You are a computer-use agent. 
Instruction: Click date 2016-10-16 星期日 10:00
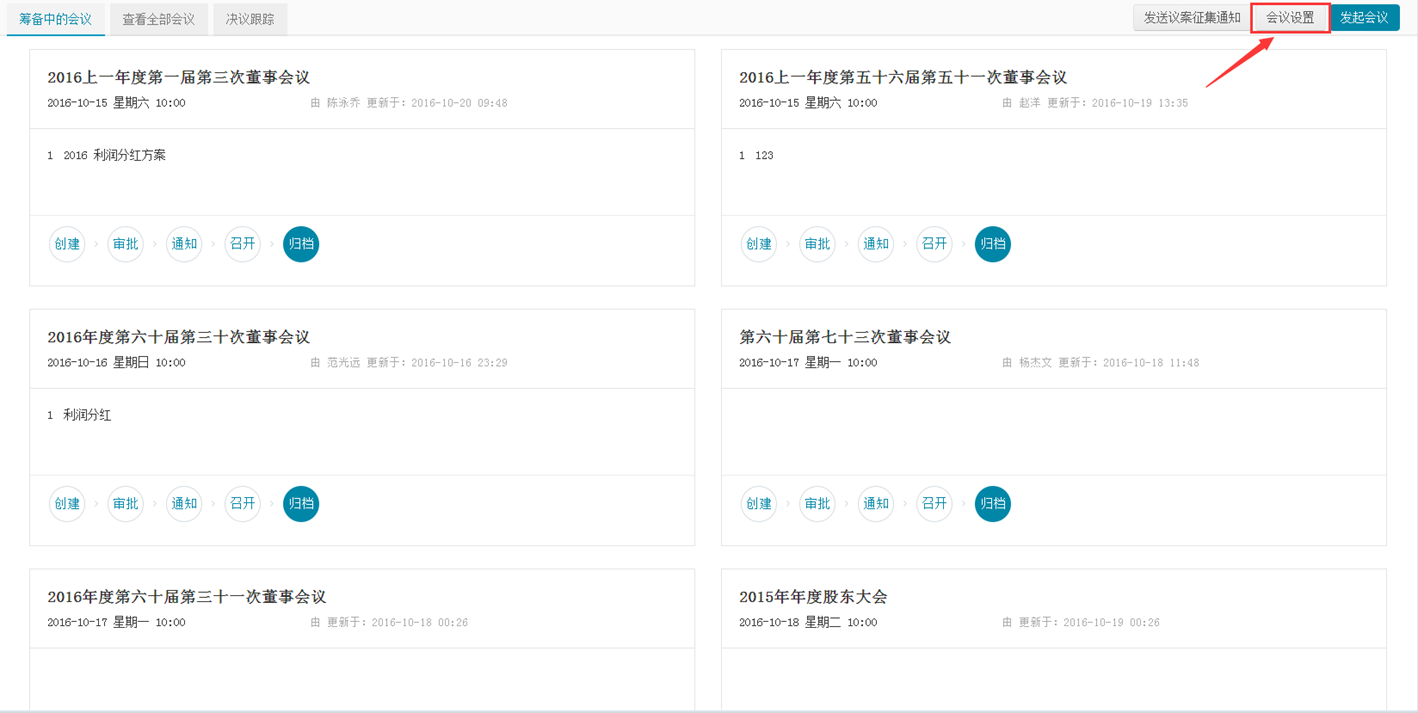[x=116, y=363]
